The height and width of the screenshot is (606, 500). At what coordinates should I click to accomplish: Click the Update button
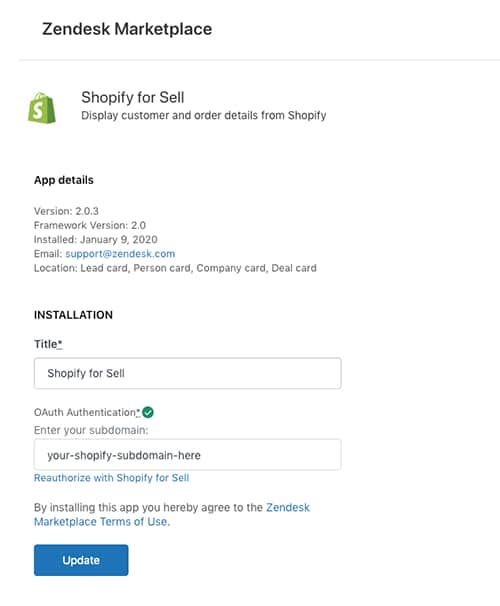point(81,560)
